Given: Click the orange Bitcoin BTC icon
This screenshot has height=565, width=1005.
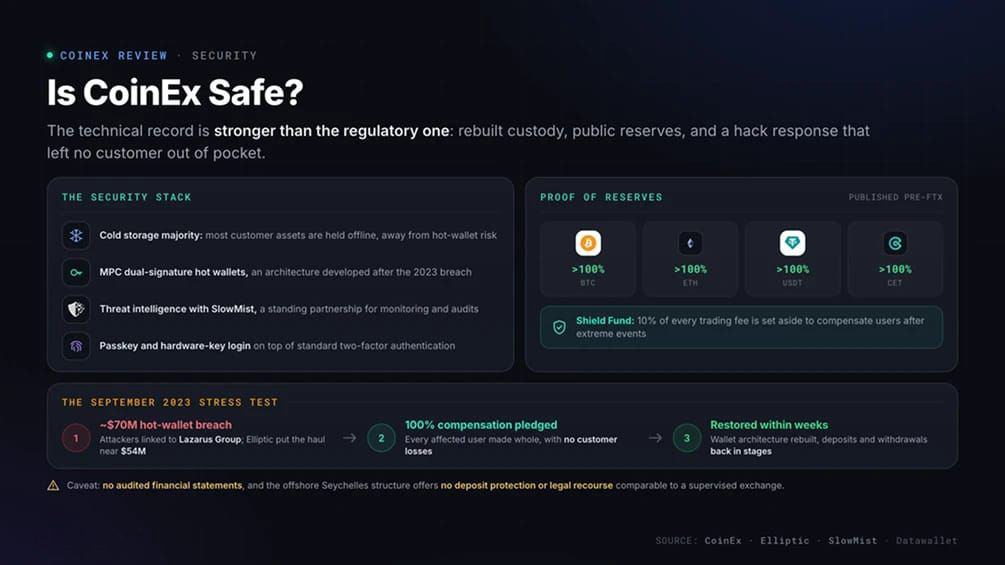Looking at the screenshot, I should (x=588, y=243).
